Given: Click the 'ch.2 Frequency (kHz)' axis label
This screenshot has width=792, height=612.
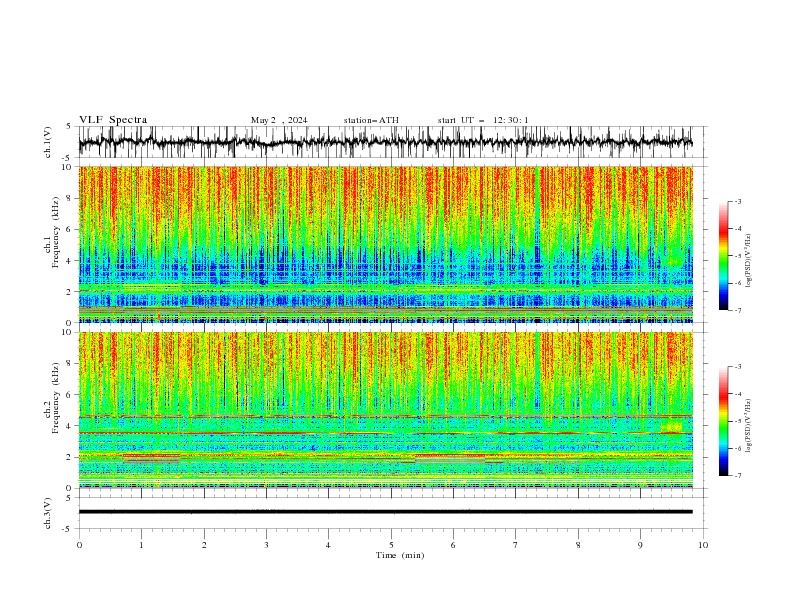Looking at the screenshot, I should 52,398.
